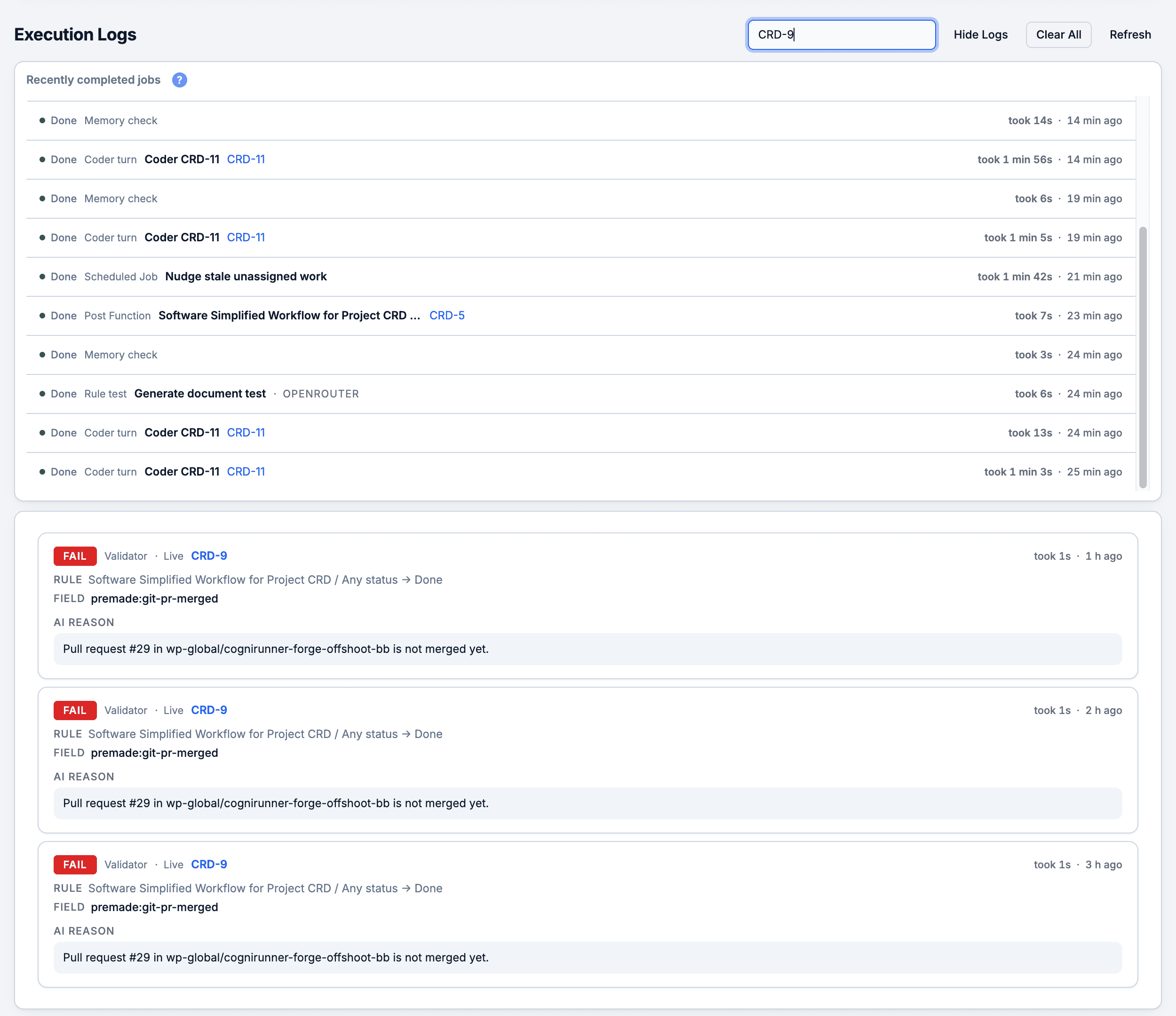1176x1016 pixels.
Task: Click the FAIL badge on the 1 h ago log
Action: (75, 556)
